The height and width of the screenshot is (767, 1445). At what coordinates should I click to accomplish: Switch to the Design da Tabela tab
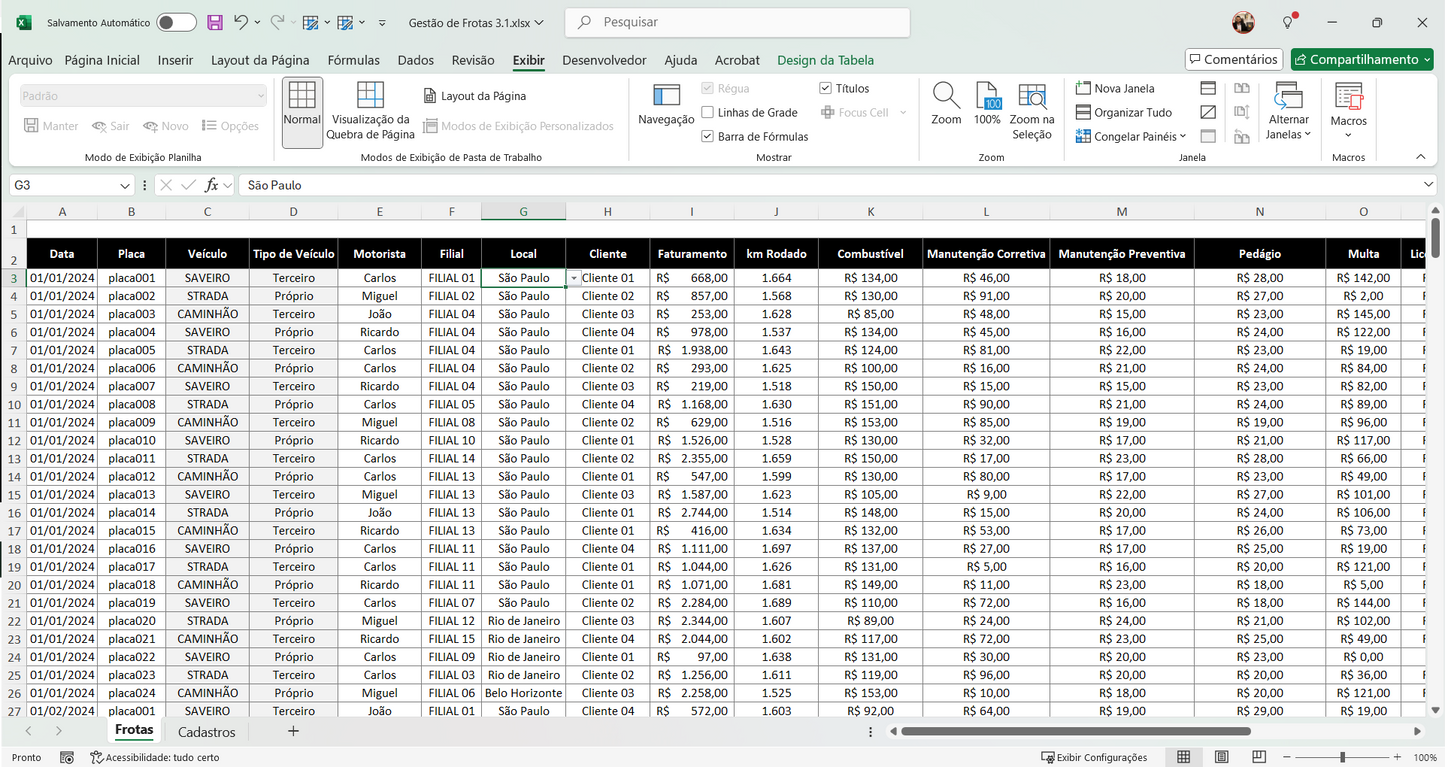click(825, 60)
